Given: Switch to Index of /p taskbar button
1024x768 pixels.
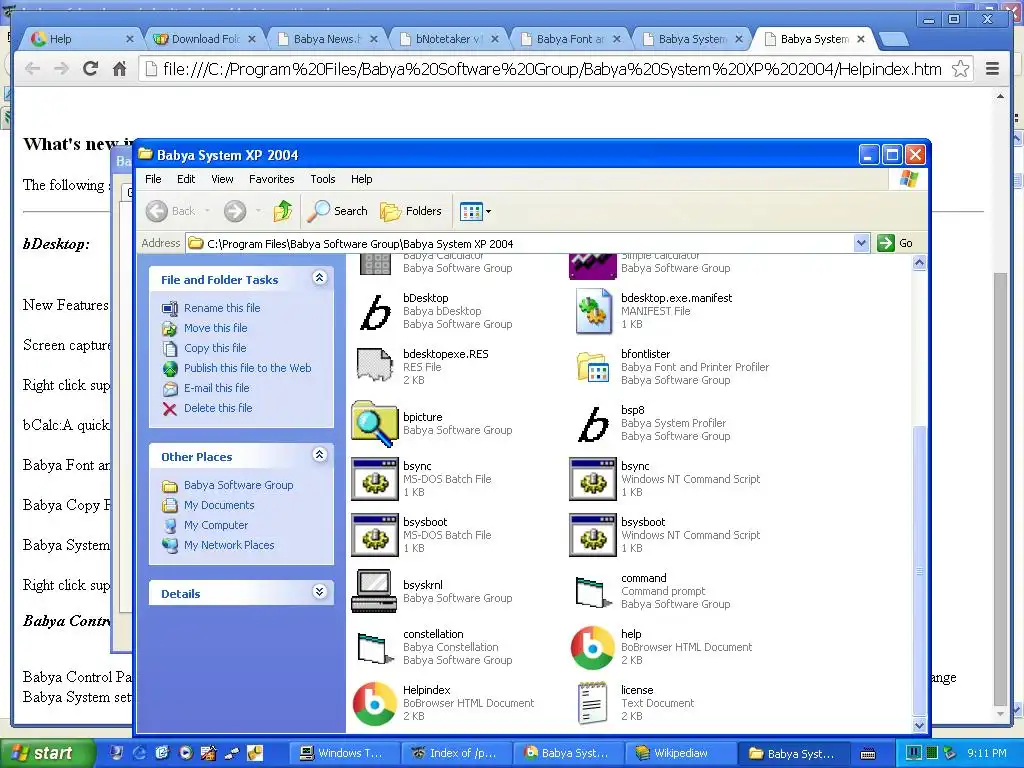Looking at the screenshot, I should 455,753.
